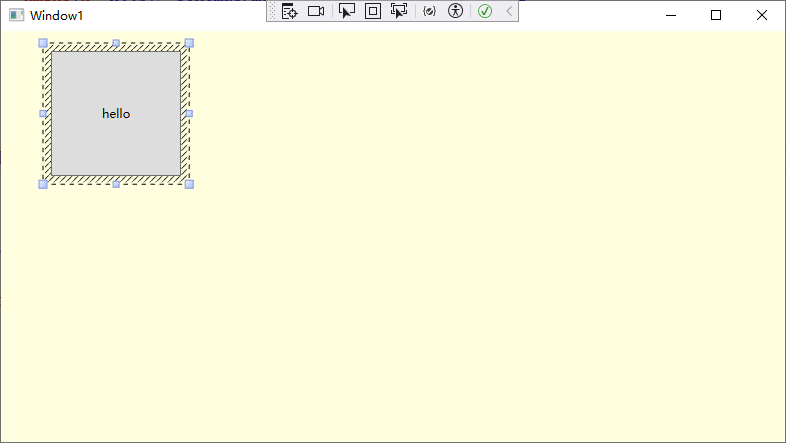
Task: Click top-left resize handle of hello button
Action: [x=43, y=43]
